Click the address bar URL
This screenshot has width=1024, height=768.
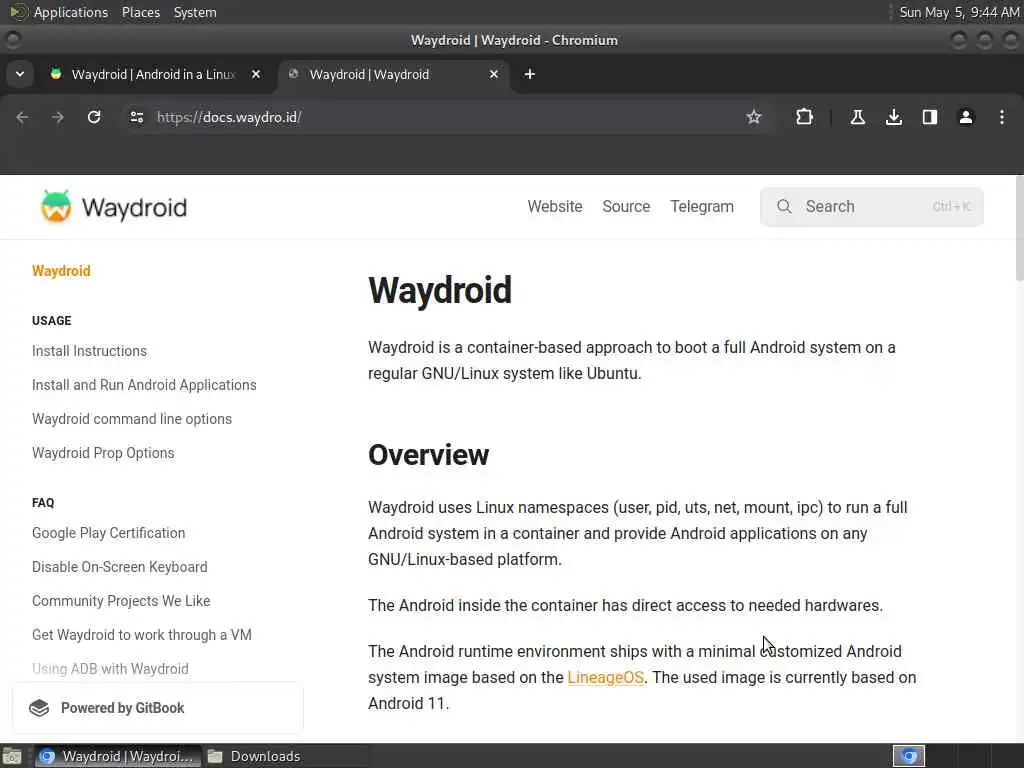(x=229, y=118)
